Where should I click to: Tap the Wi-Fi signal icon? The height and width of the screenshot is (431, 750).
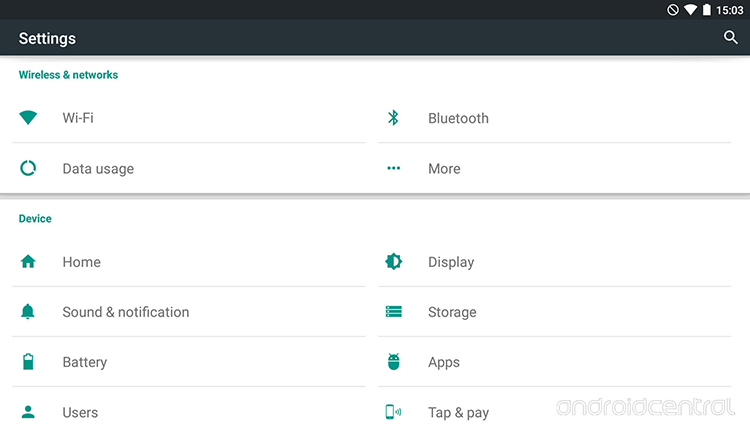click(28, 118)
